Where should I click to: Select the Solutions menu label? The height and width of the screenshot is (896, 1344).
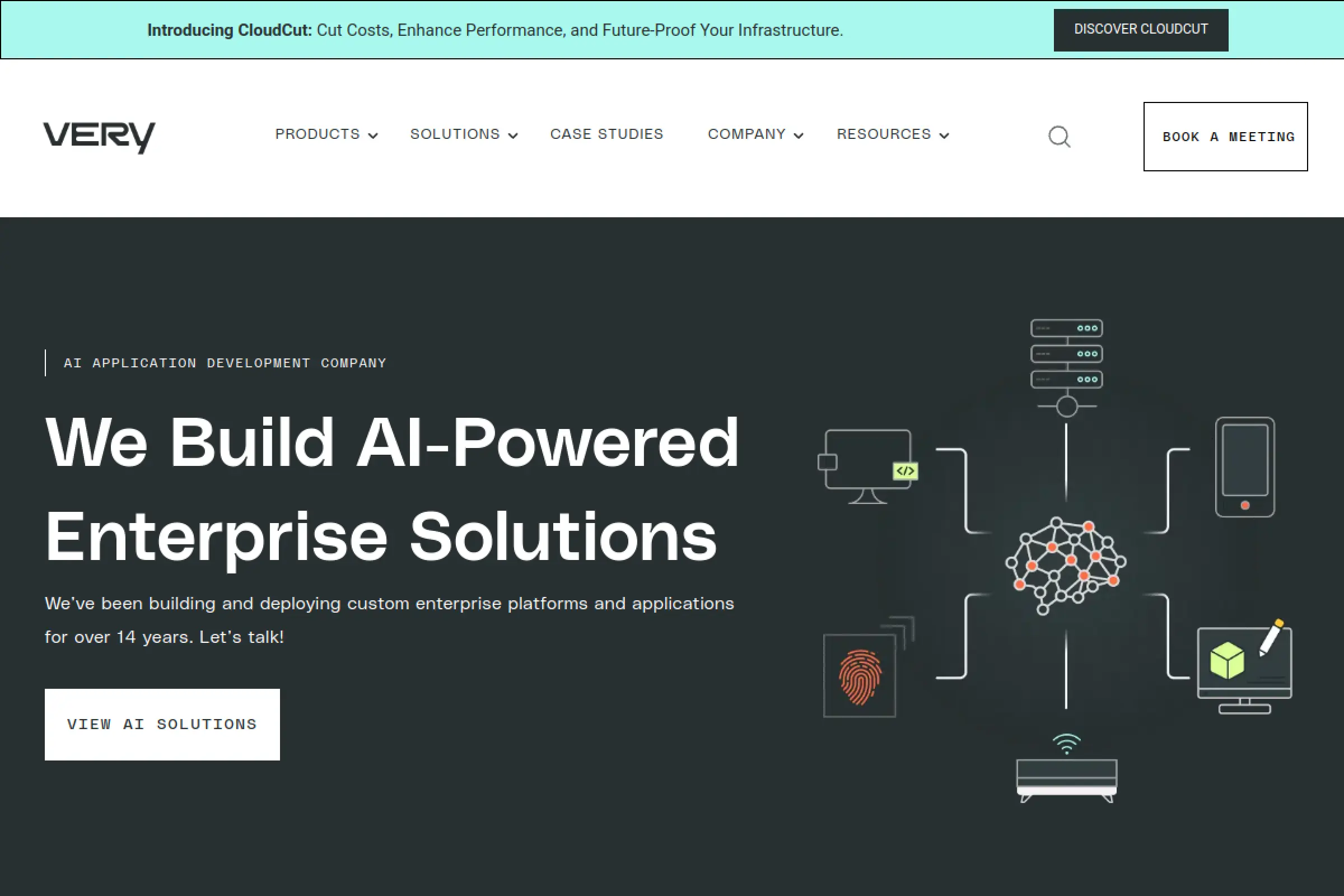[x=455, y=134]
